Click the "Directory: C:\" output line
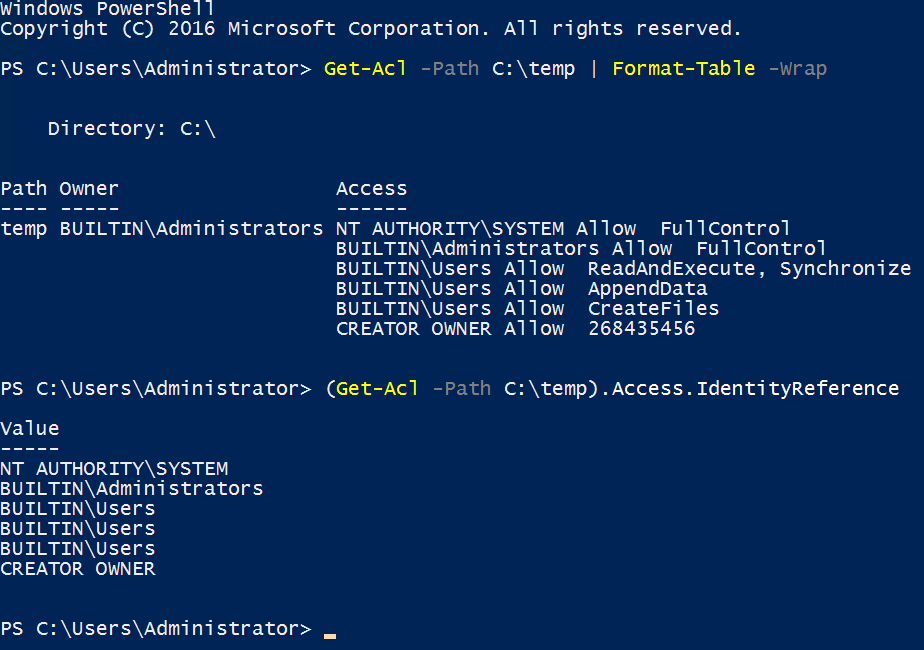The image size is (924, 650). tap(131, 128)
